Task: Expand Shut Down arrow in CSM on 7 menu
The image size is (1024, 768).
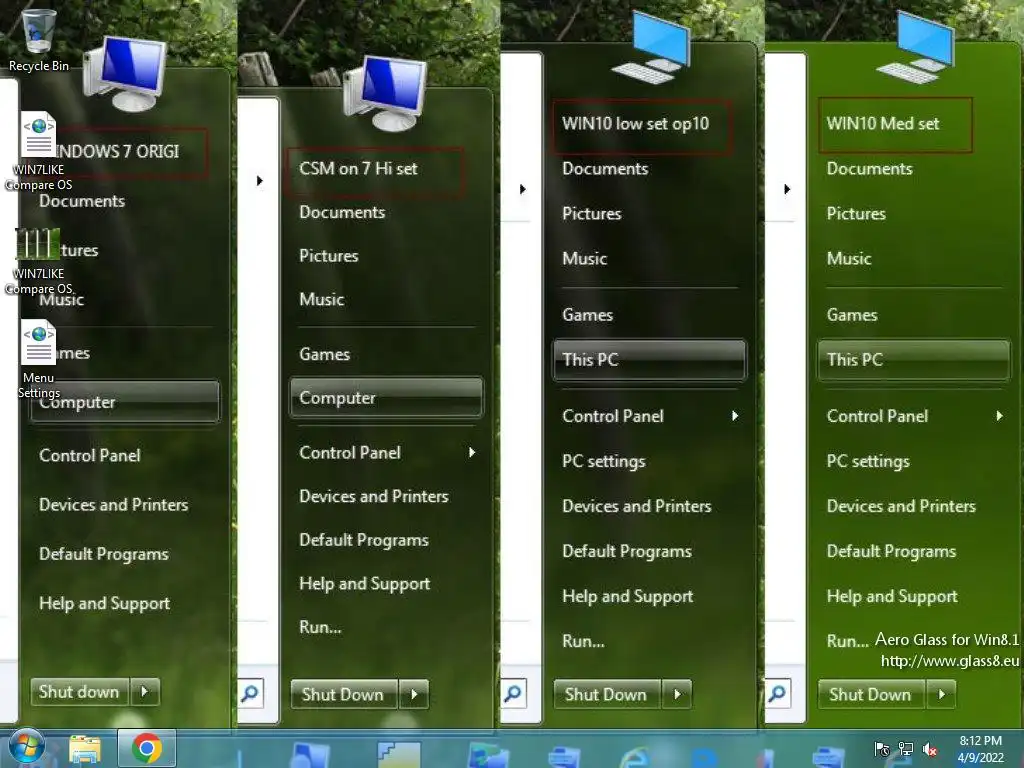Action: point(414,694)
